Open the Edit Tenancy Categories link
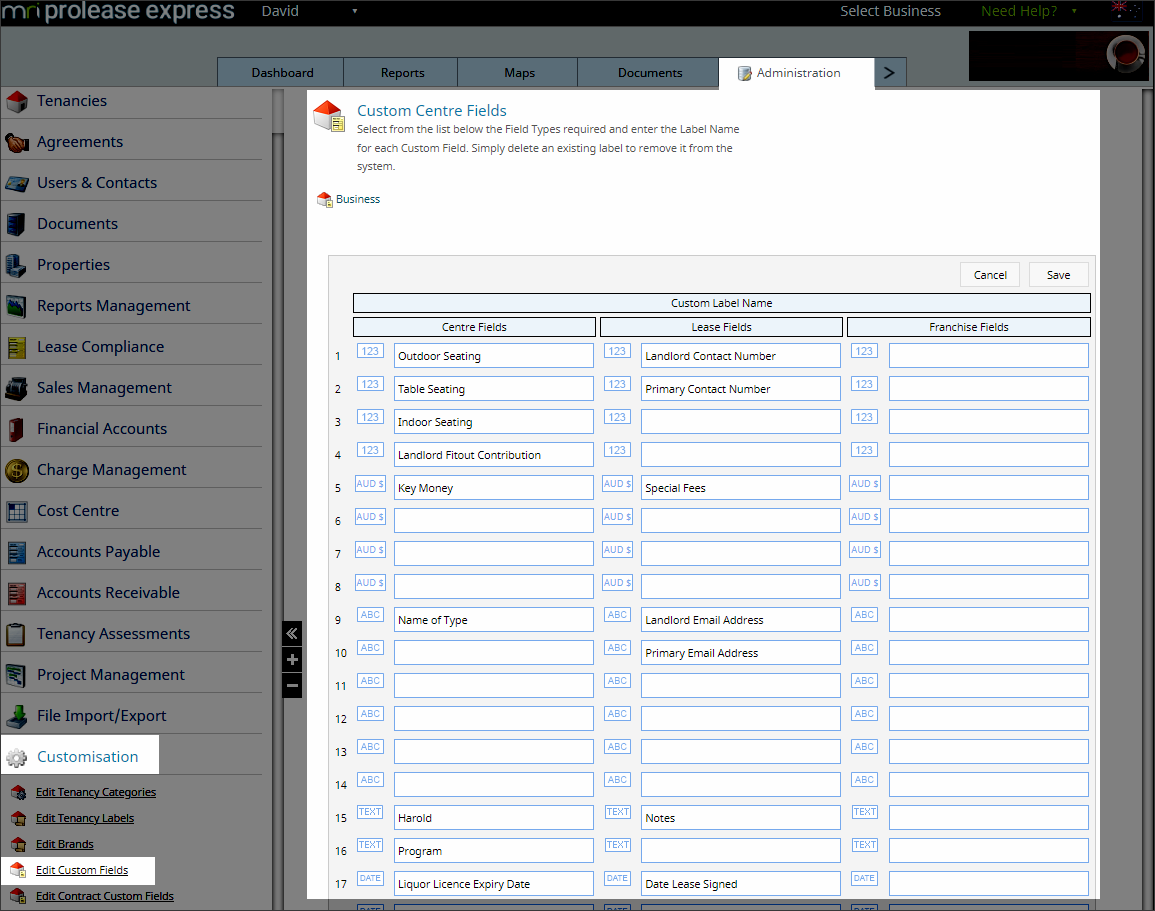The height and width of the screenshot is (911, 1155). pos(96,792)
